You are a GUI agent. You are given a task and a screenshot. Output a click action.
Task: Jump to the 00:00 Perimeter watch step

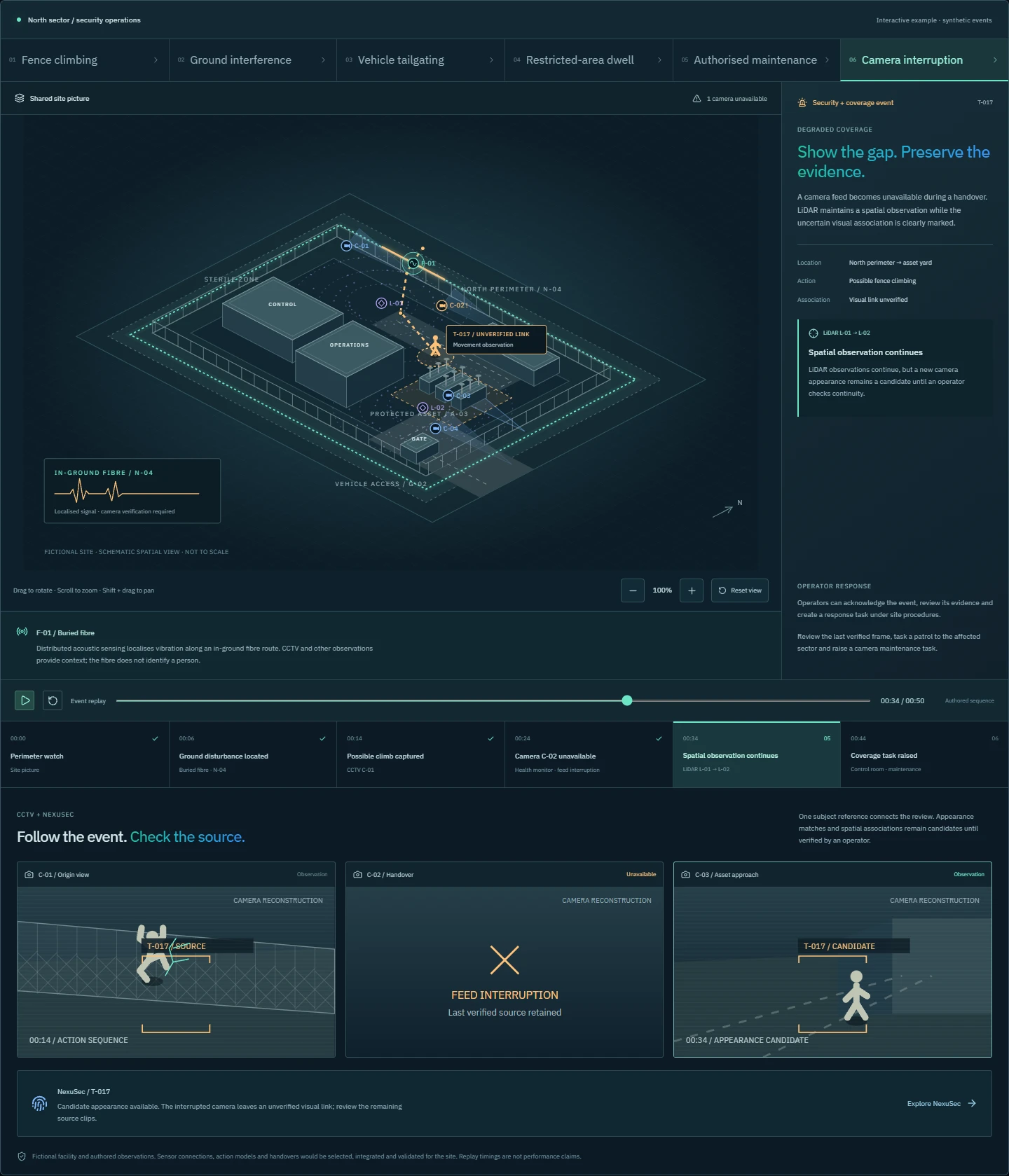click(x=85, y=754)
